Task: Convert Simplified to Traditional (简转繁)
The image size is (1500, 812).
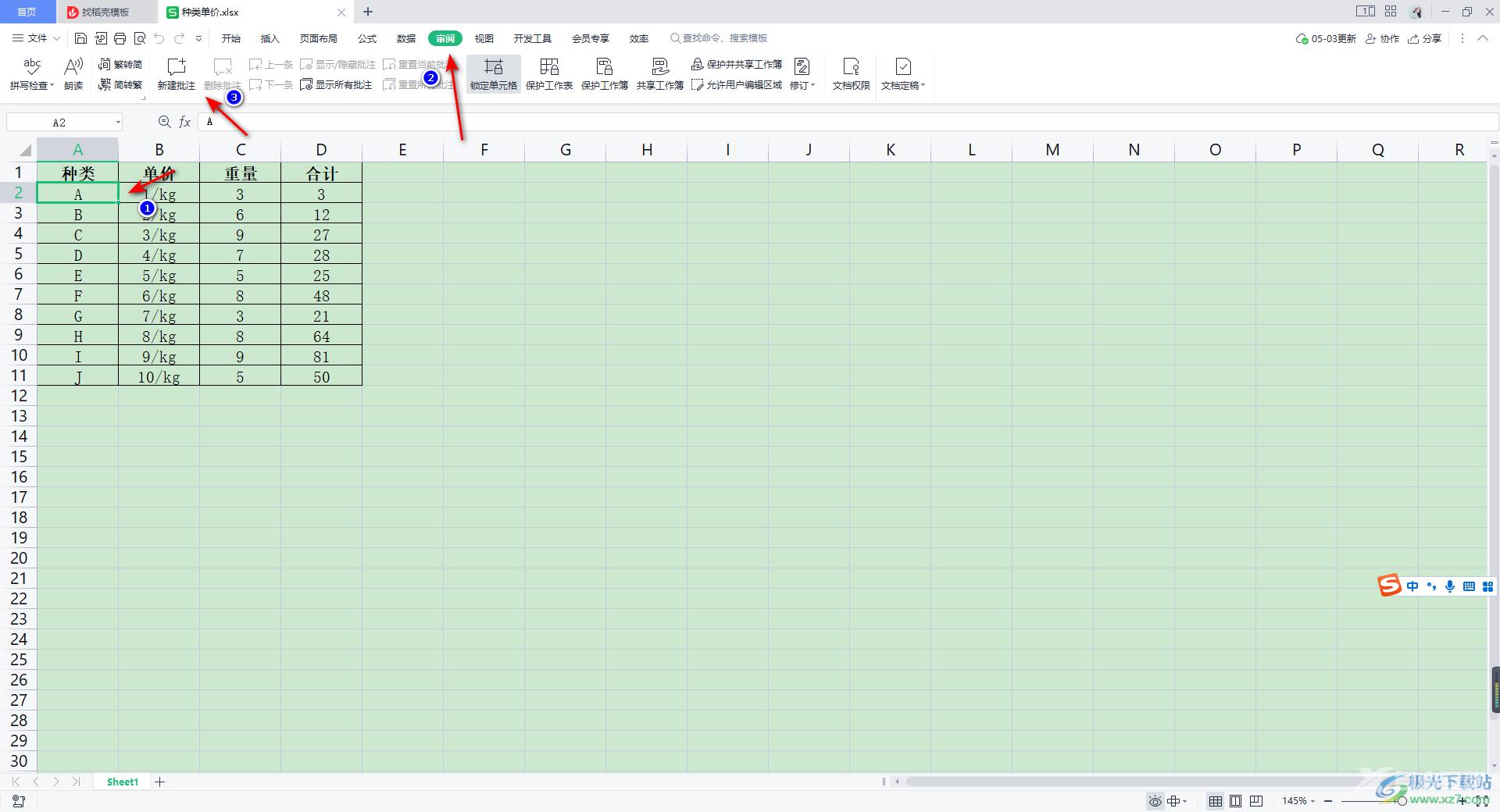Action: [x=120, y=84]
